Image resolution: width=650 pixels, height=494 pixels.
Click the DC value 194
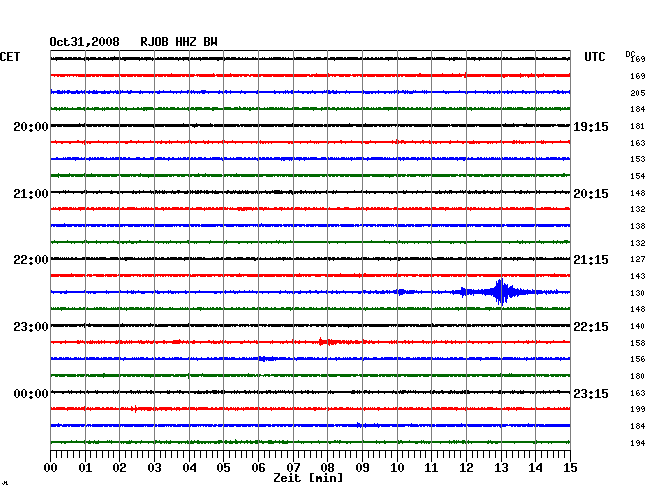(638, 443)
